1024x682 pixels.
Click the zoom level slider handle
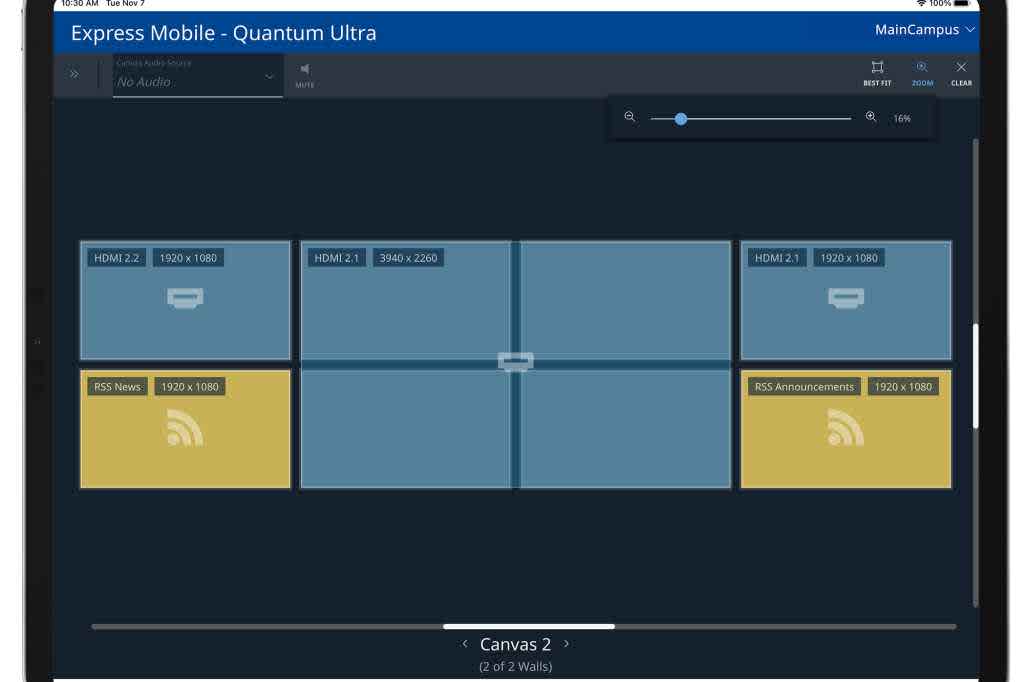pos(680,119)
